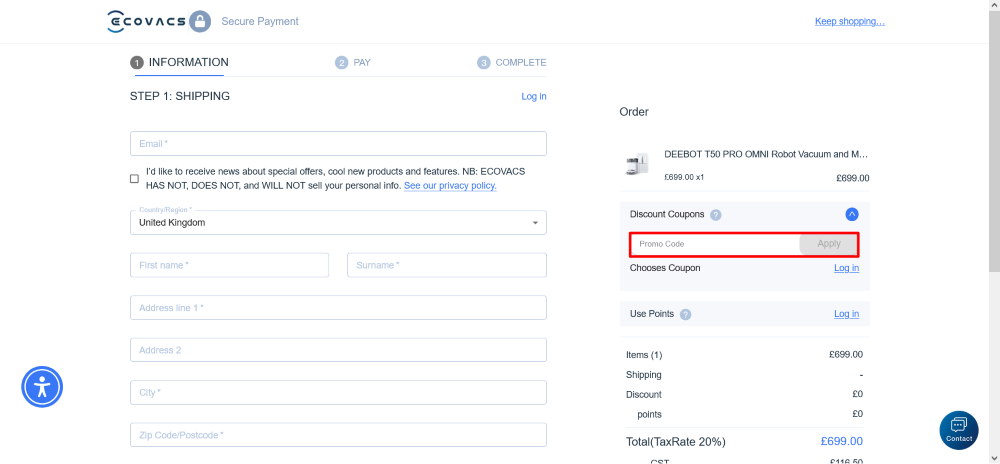The height and width of the screenshot is (464, 1000).
Task: Click the DEEBOT product thumbnail image
Action: tap(637, 164)
